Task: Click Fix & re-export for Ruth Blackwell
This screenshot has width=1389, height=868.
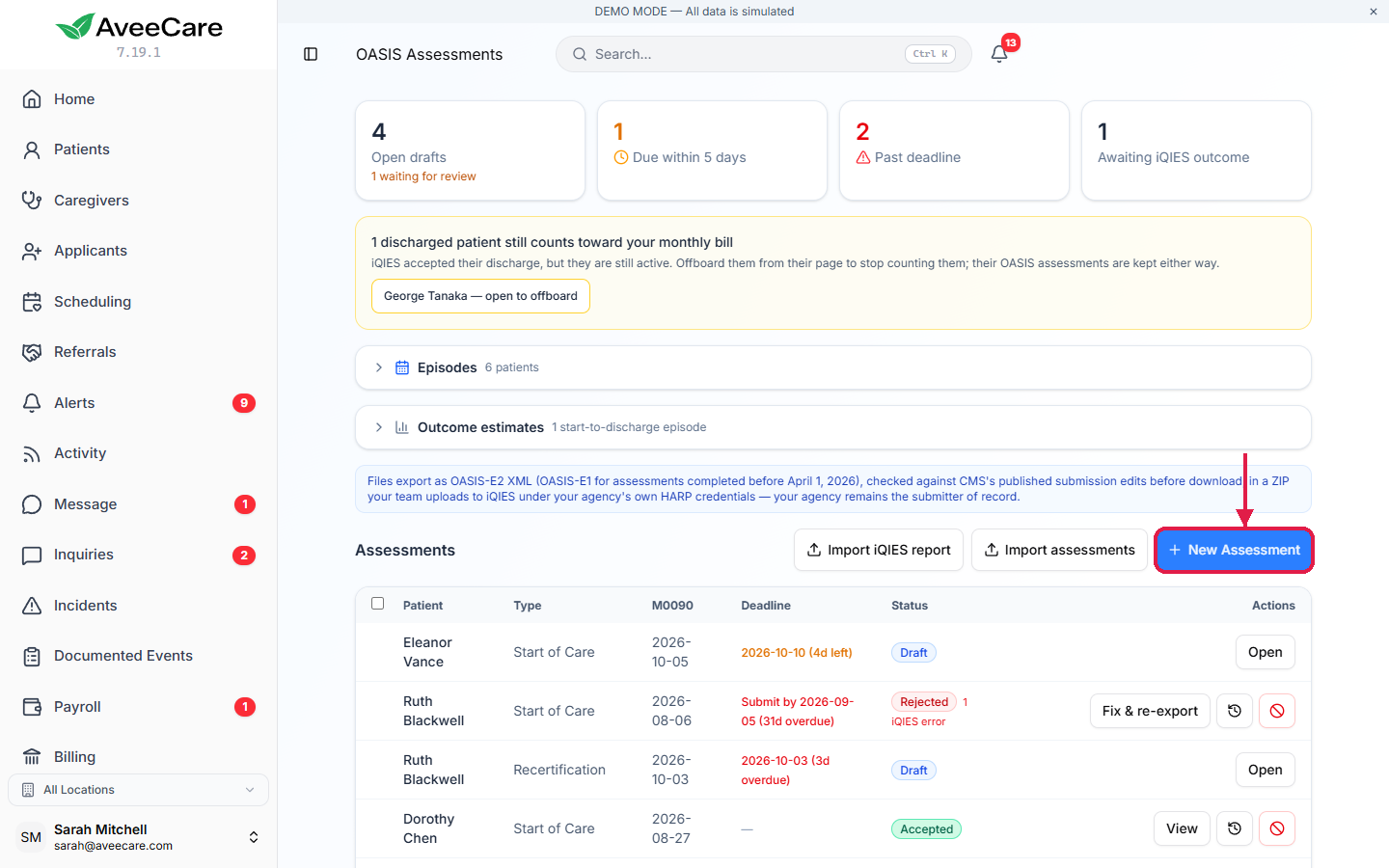Action: pyautogui.click(x=1150, y=711)
